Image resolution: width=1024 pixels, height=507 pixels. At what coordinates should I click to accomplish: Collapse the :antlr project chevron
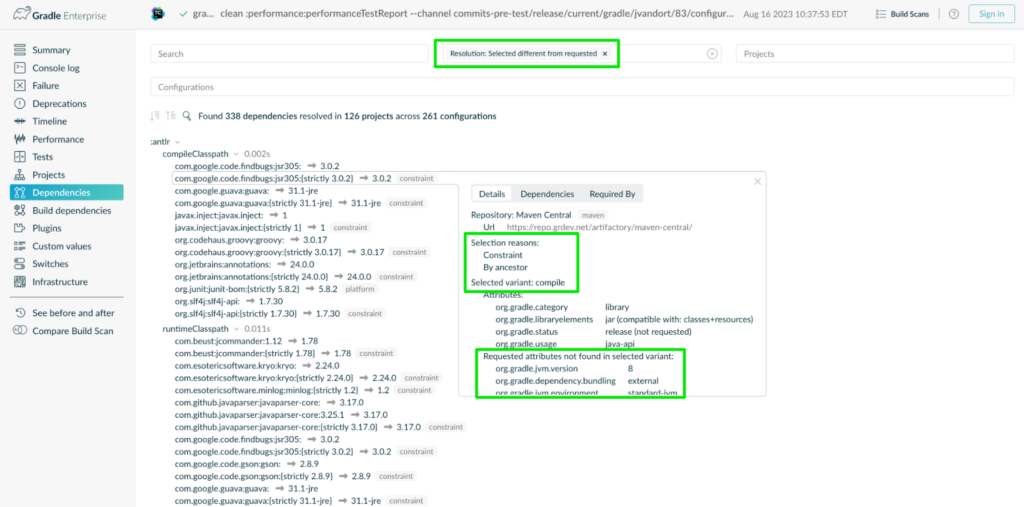177,142
